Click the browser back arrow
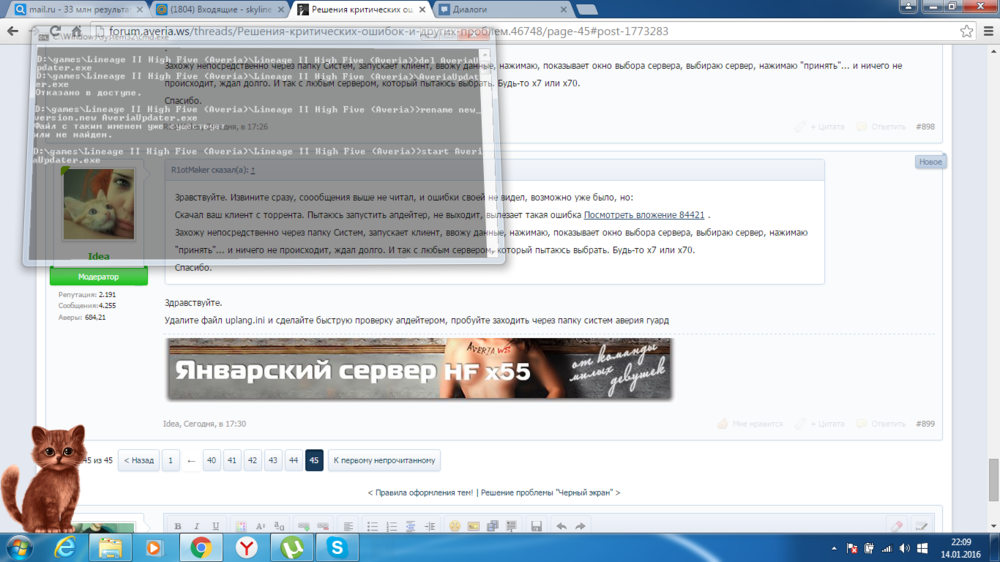Image resolution: width=1000 pixels, height=562 pixels. tap(14, 31)
